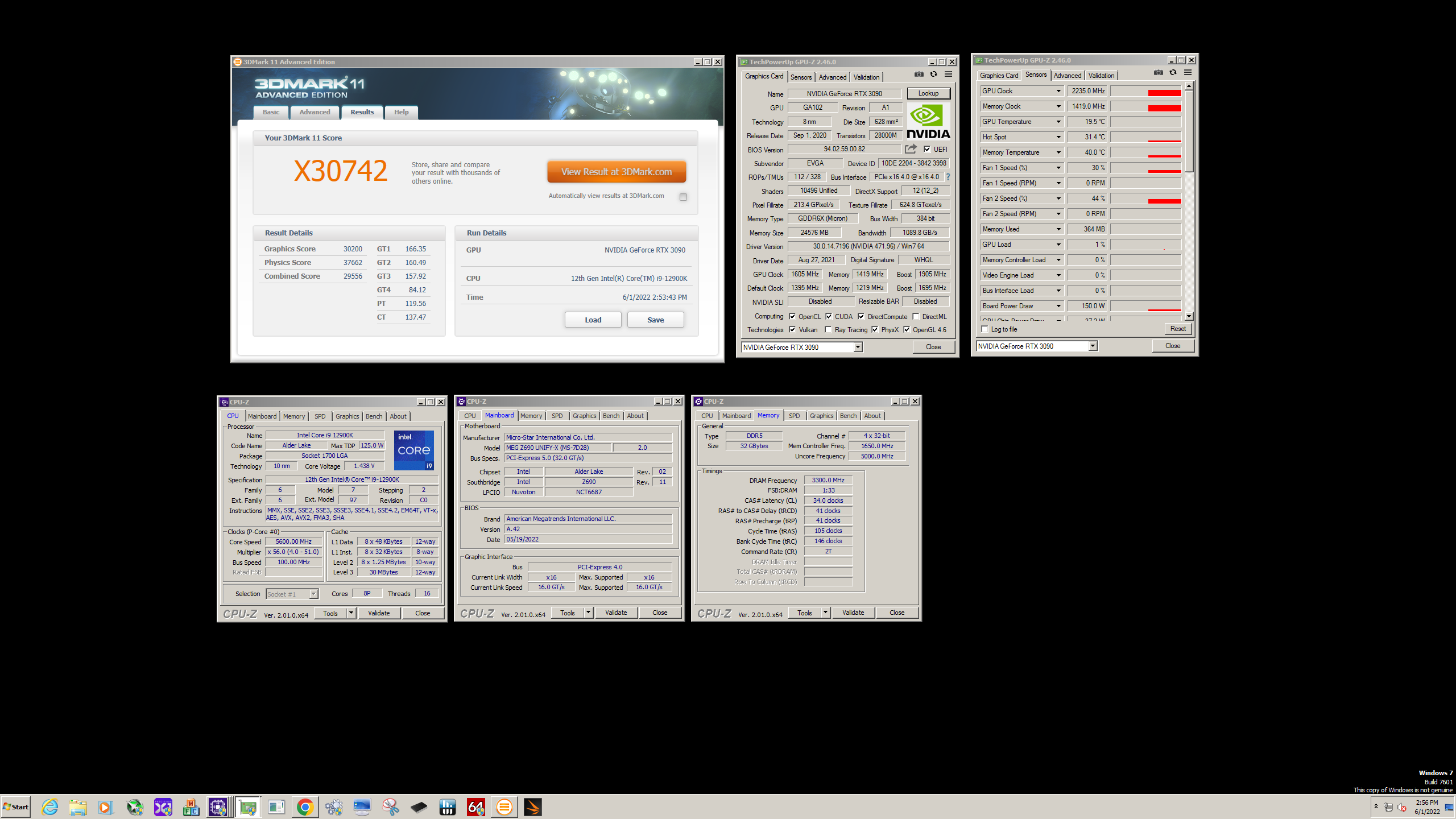Screen dimensions: 1456x819
Task: Click the BIOS export share icon
Action: (911, 149)
